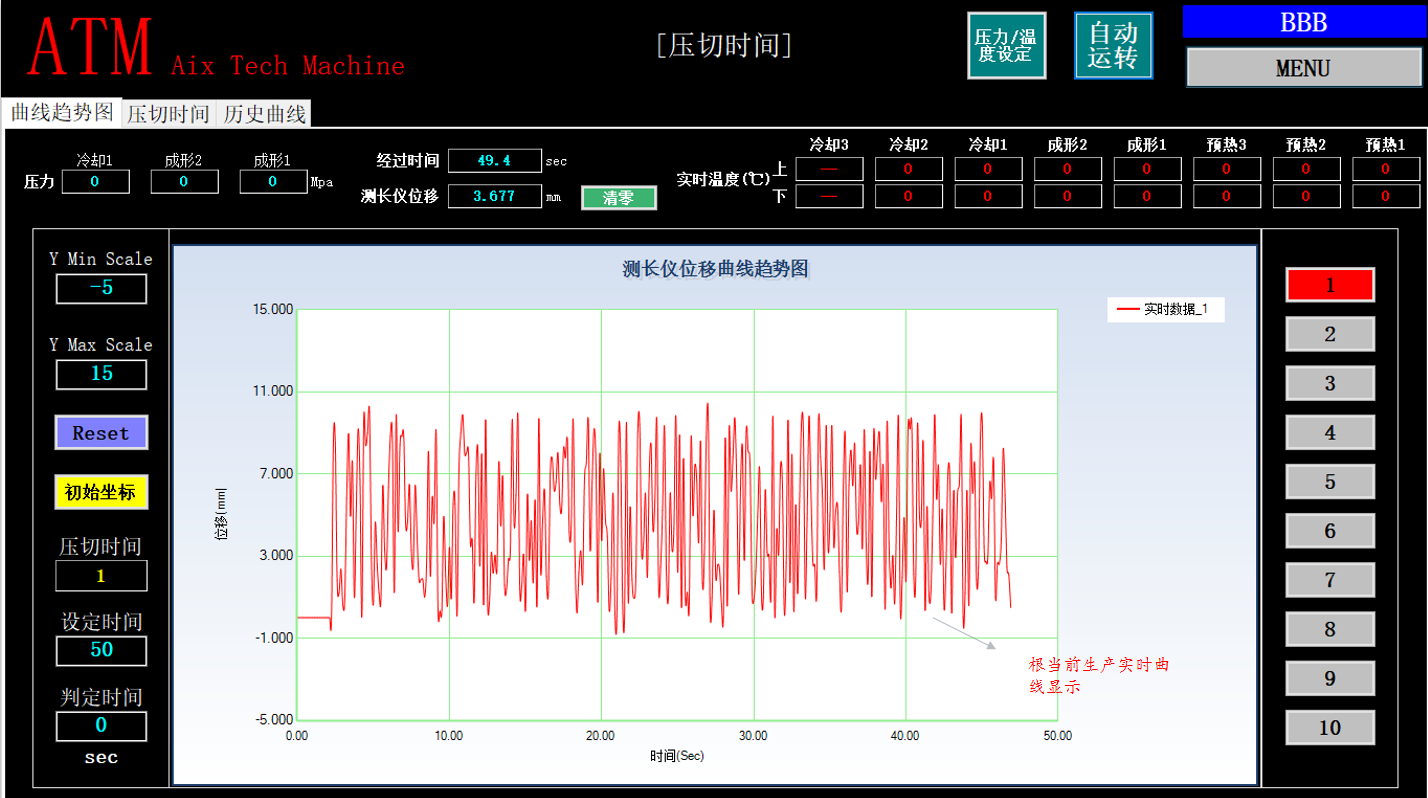The height and width of the screenshot is (798, 1428).
Task: Open the 压力/温度设定 settings panel
Action: tap(1006, 44)
